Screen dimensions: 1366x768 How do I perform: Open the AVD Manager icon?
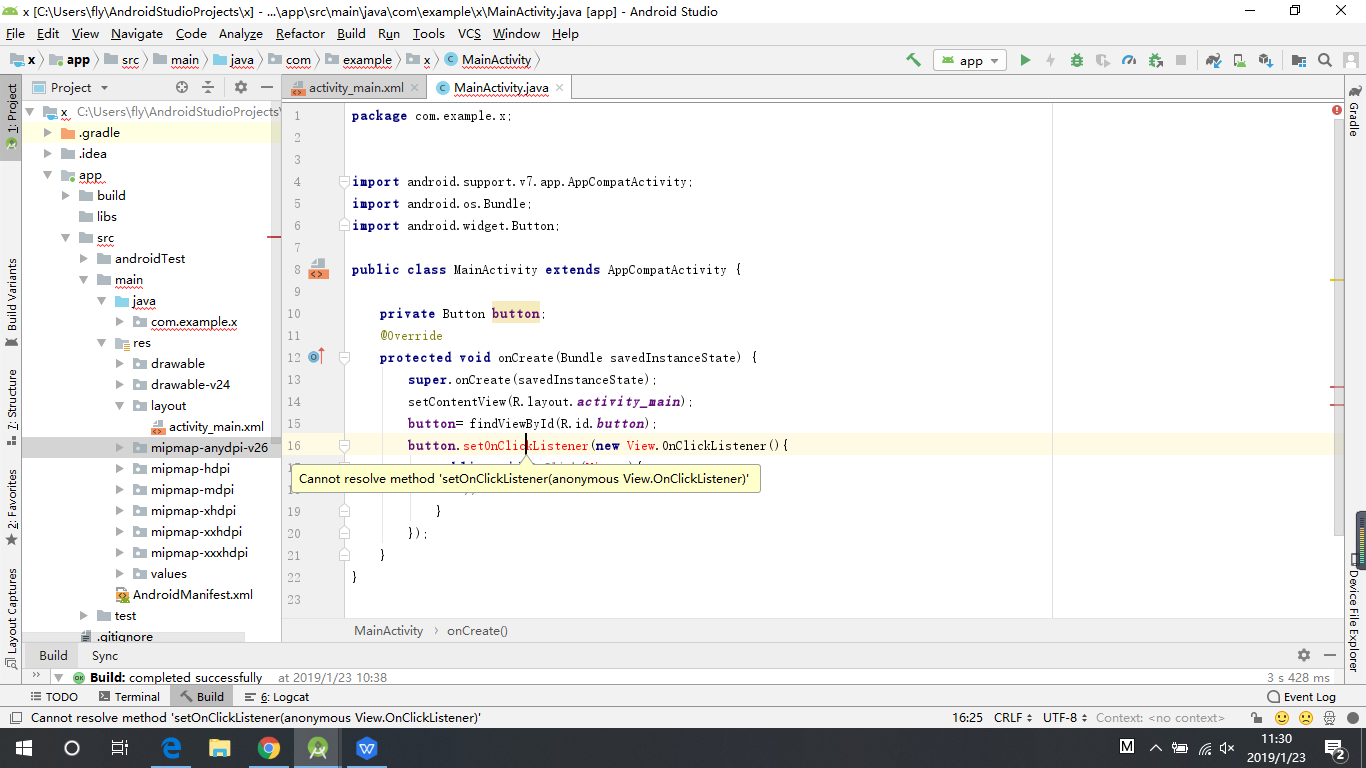point(1240,60)
